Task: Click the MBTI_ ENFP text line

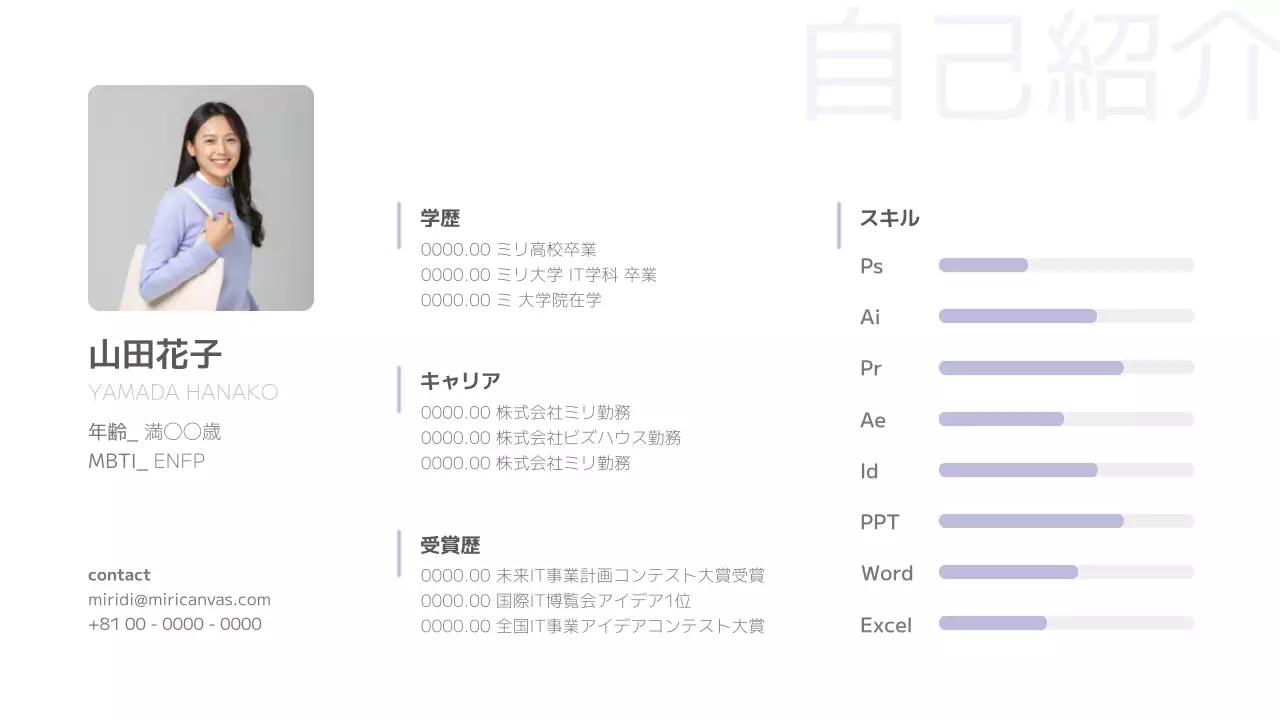Action: click(146, 461)
